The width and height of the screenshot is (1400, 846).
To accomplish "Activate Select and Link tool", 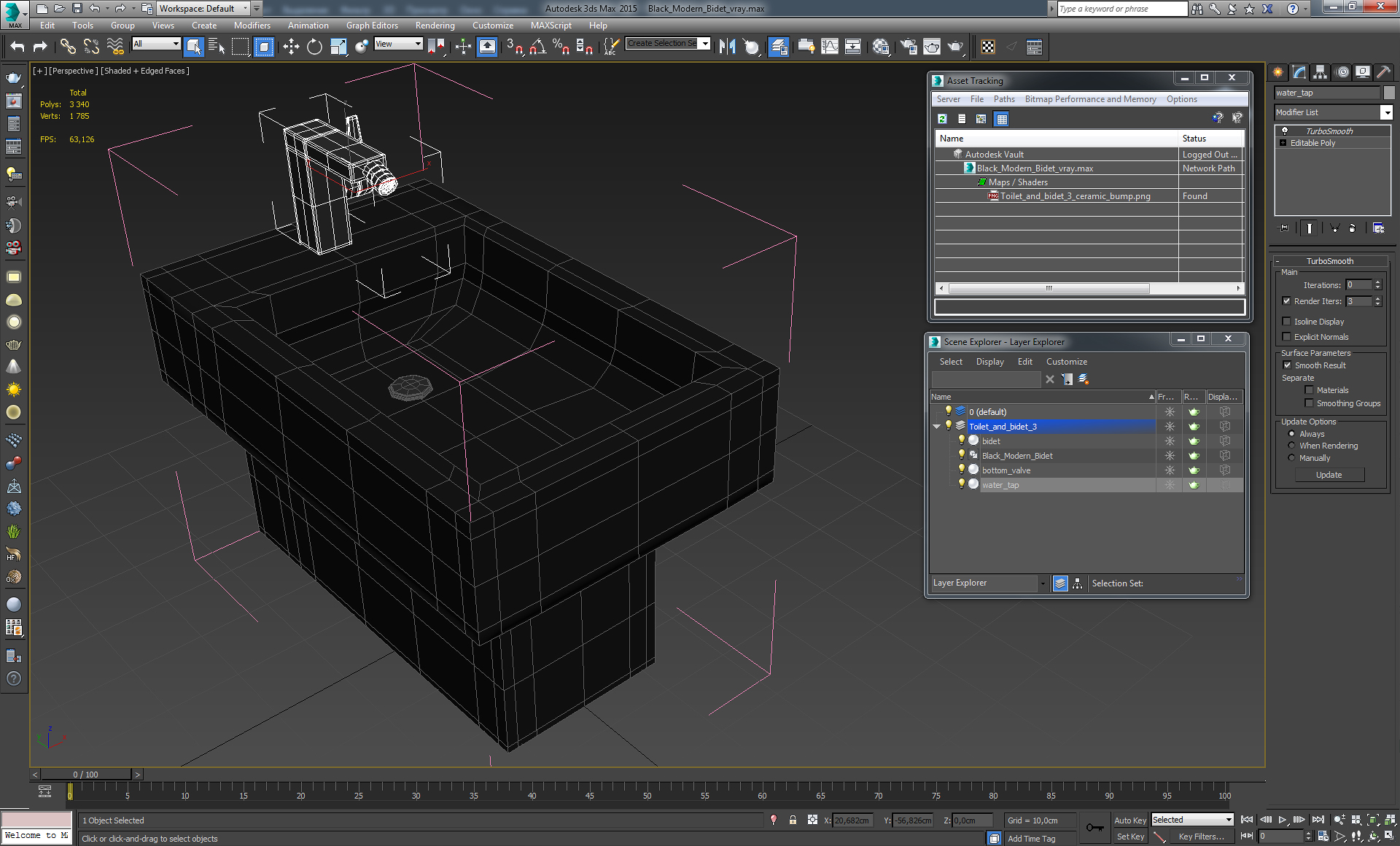I will click(68, 47).
